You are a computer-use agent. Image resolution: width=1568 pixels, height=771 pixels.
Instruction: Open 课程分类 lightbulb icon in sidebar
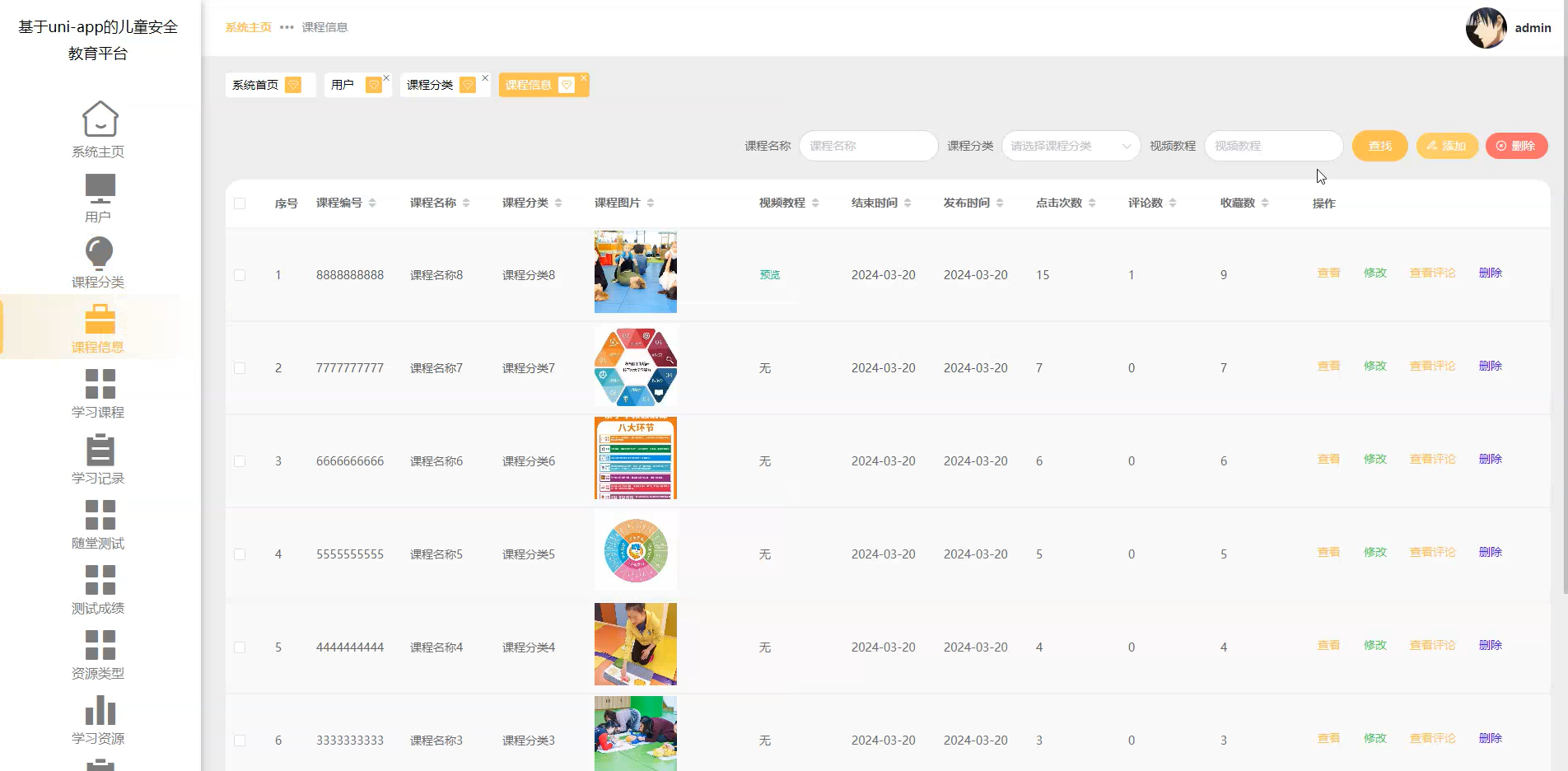point(99,253)
